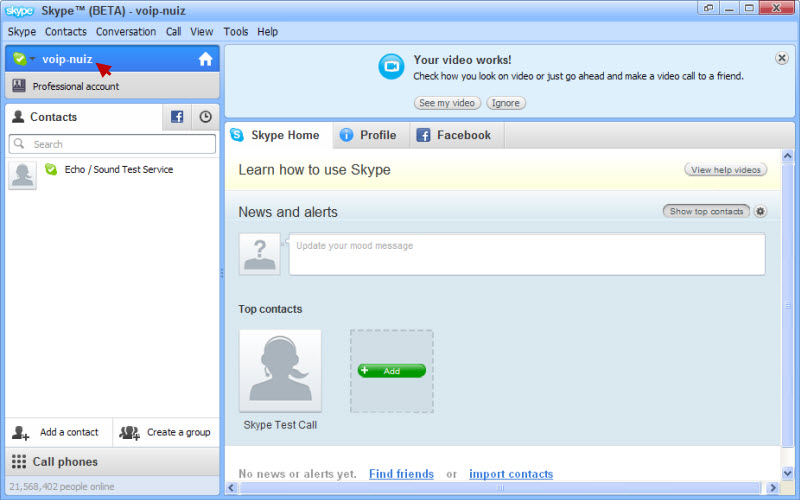The width and height of the screenshot is (800, 500).
Task: Click the profile picture placeholder with question mark
Action: coord(260,254)
